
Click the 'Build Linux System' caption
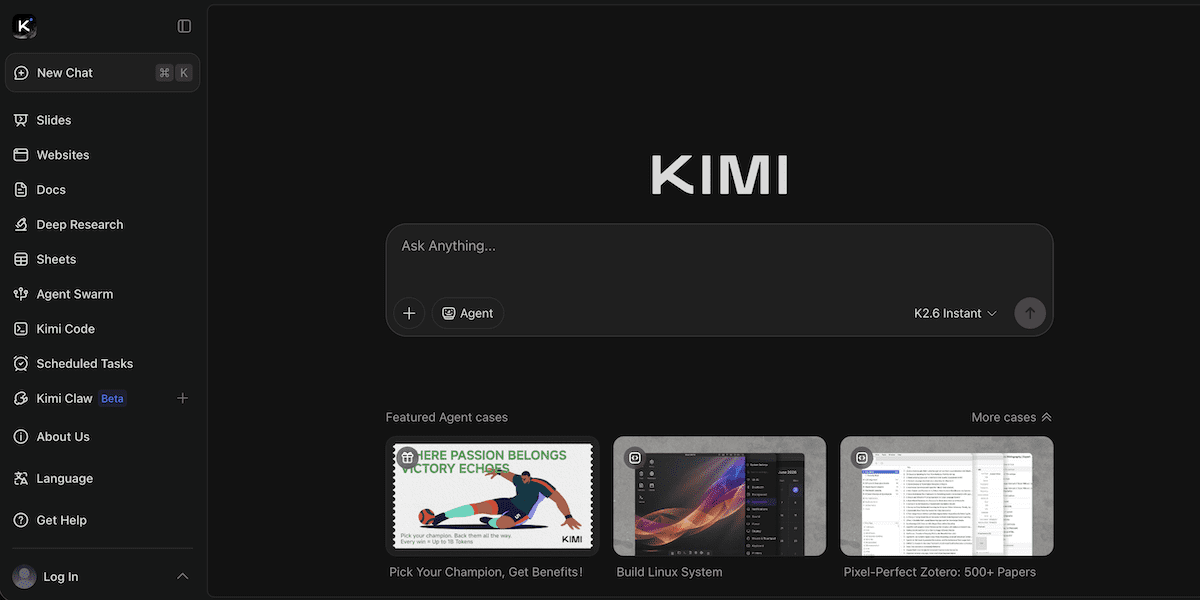pos(669,572)
